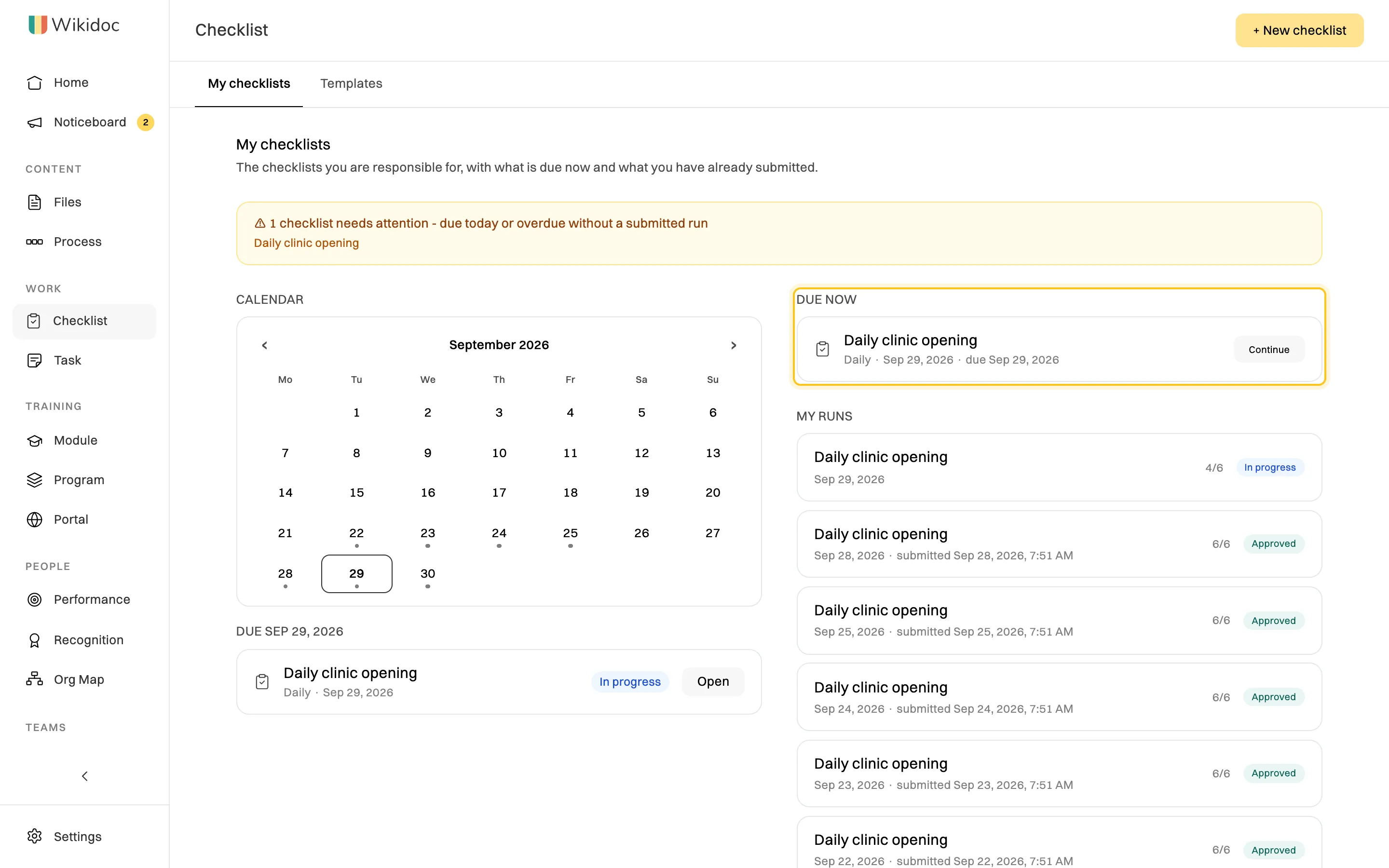Go to previous month in calendar

pyautogui.click(x=265, y=345)
